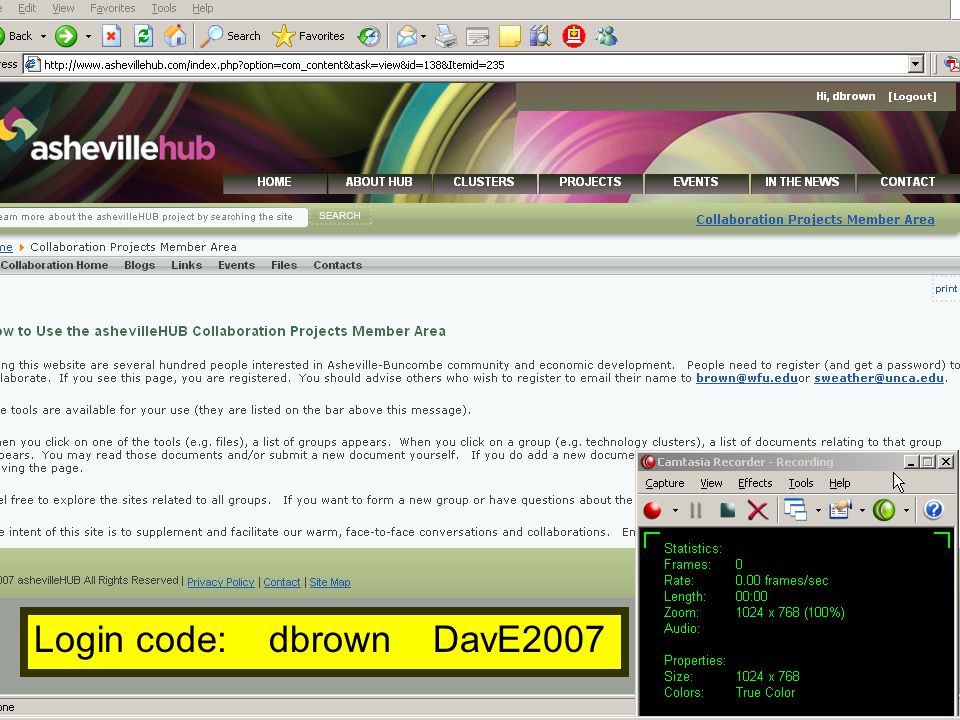Click the browser Forward arrow button
Viewport: 960px width, 720px height.
(x=66, y=36)
